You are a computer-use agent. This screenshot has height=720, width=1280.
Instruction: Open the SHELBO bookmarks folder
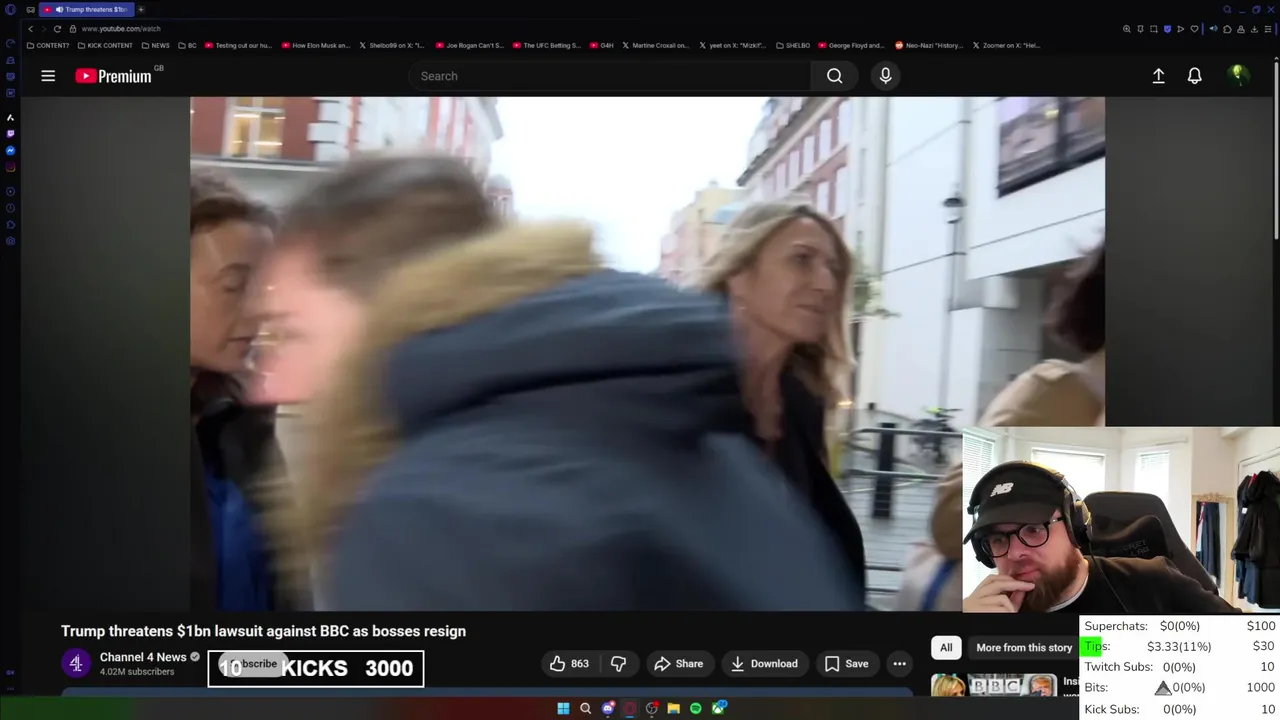(793, 45)
